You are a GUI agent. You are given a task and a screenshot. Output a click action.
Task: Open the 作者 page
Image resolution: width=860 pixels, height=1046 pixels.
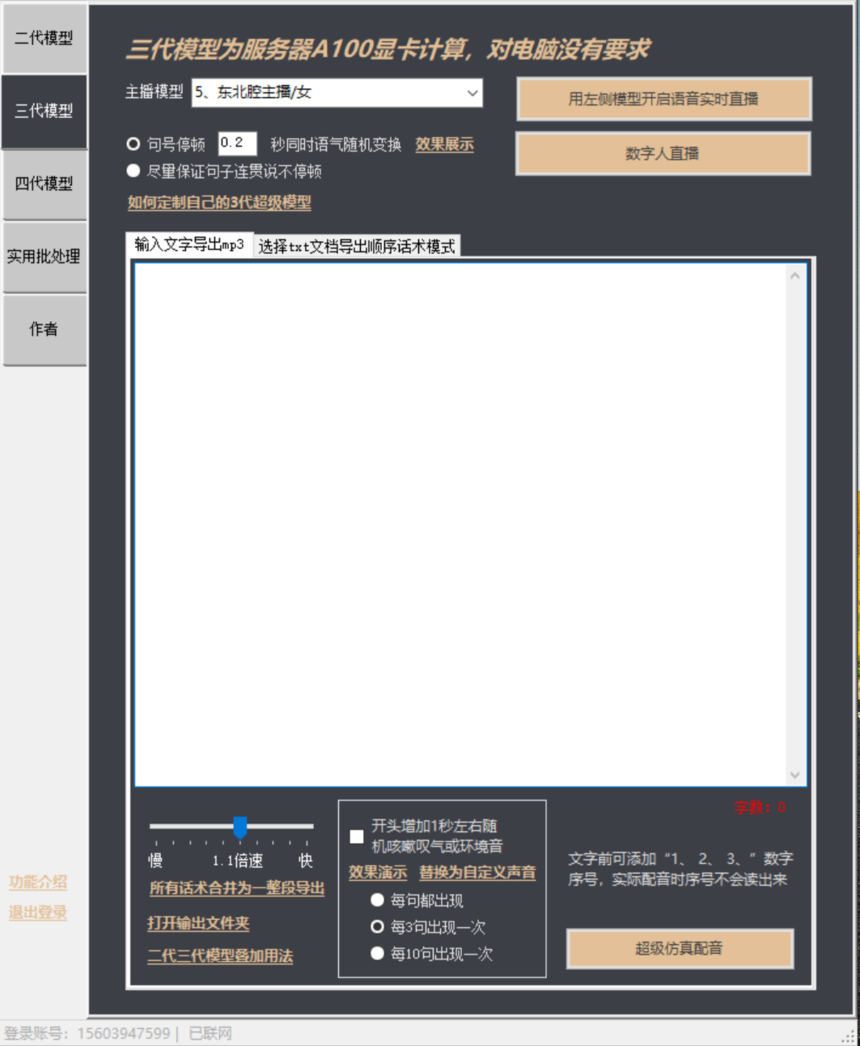(x=44, y=329)
